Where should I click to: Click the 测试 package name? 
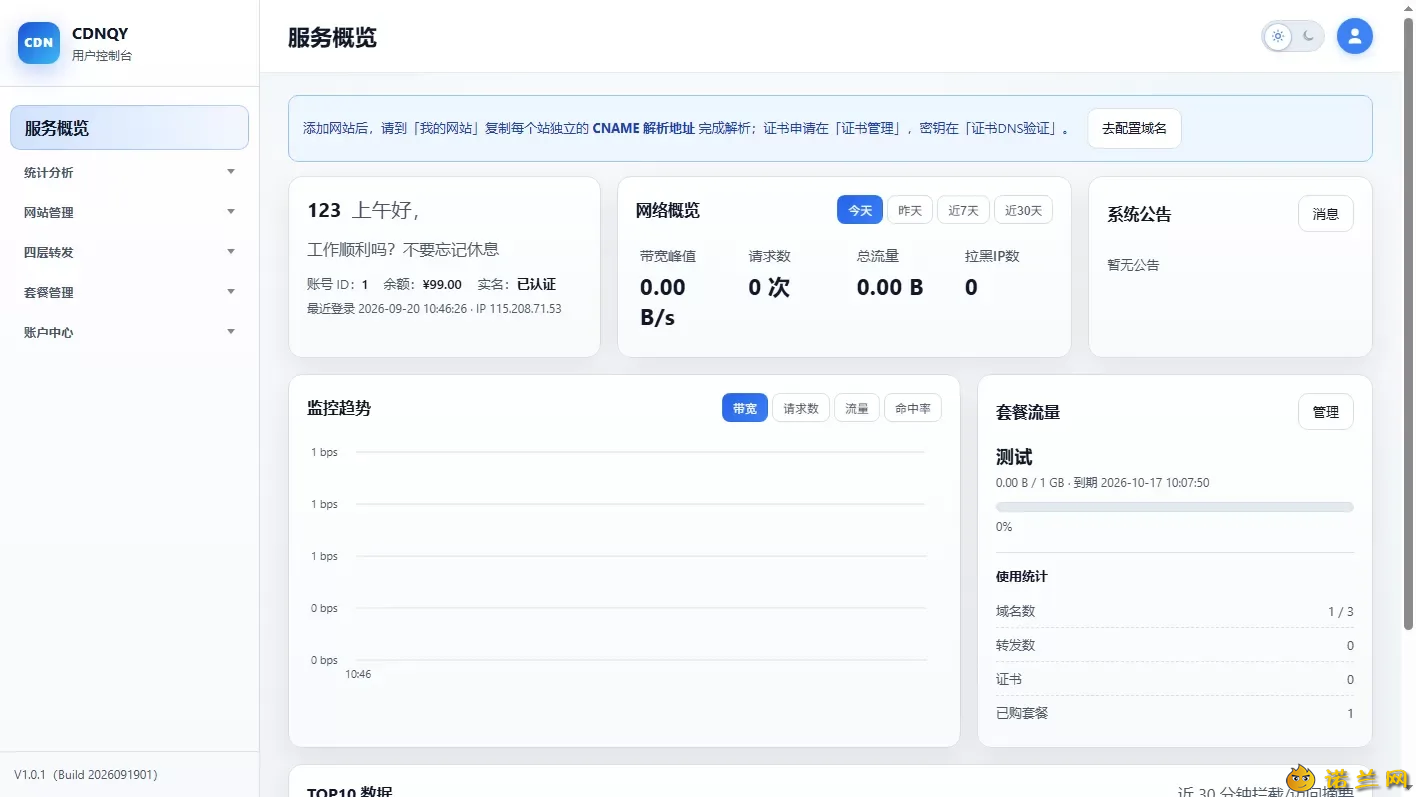1014,457
